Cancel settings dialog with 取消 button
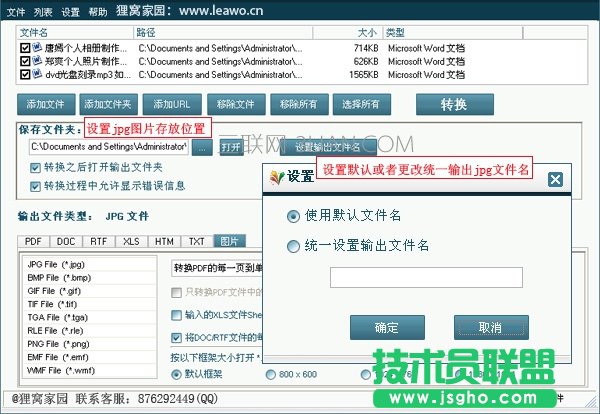 click(x=491, y=328)
